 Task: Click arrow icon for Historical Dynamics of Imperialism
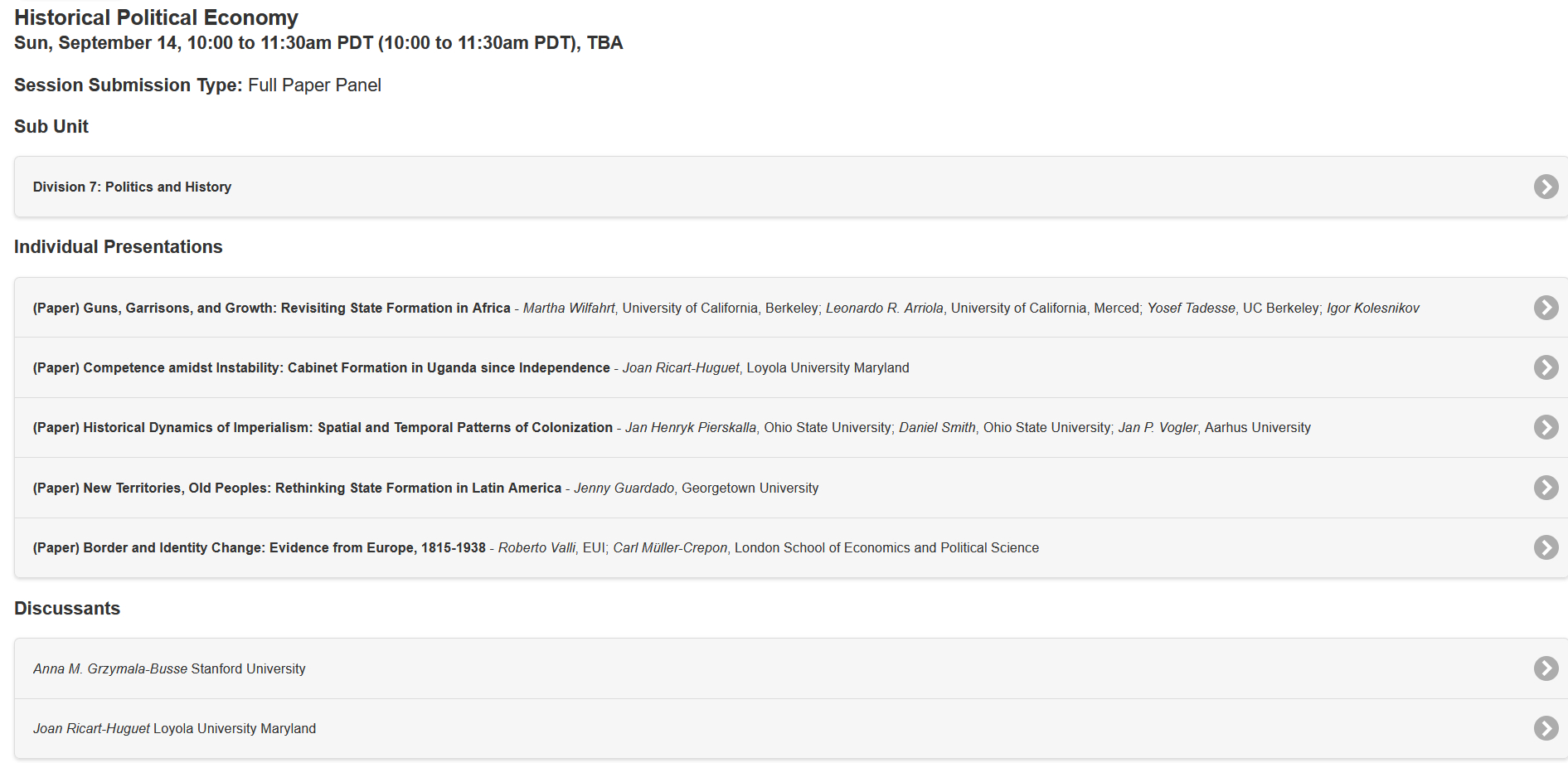pyautogui.click(x=1546, y=427)
